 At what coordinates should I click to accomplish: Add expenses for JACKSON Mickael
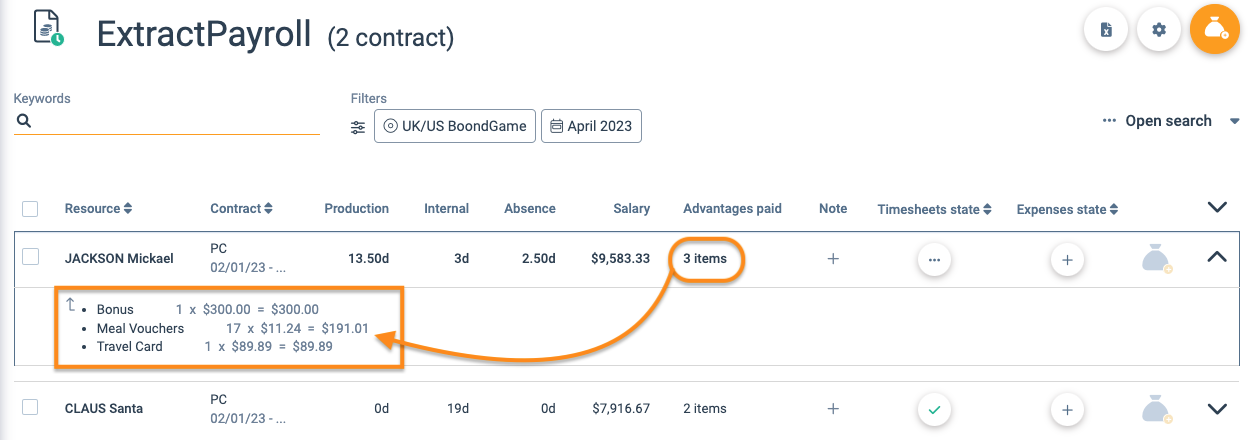point(1067,259)
